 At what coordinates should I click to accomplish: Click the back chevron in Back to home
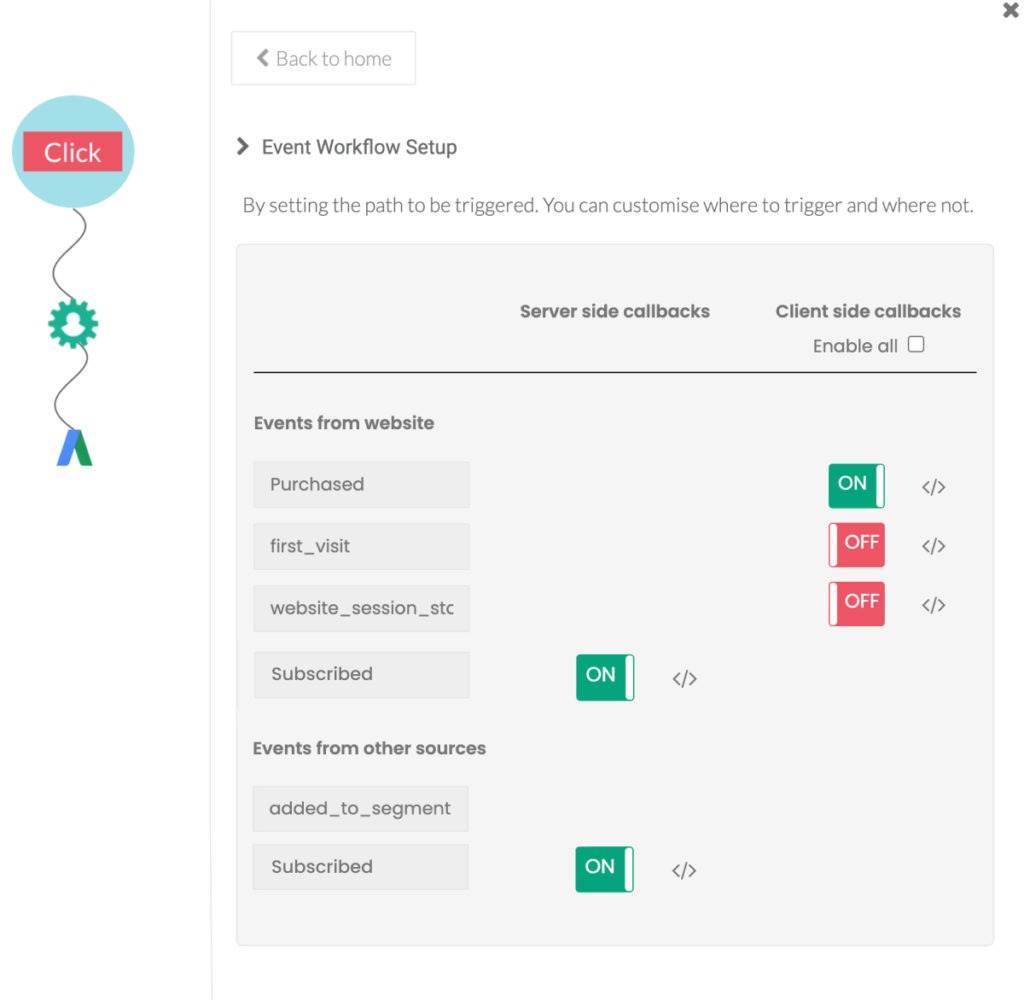[x=262, y=58]
